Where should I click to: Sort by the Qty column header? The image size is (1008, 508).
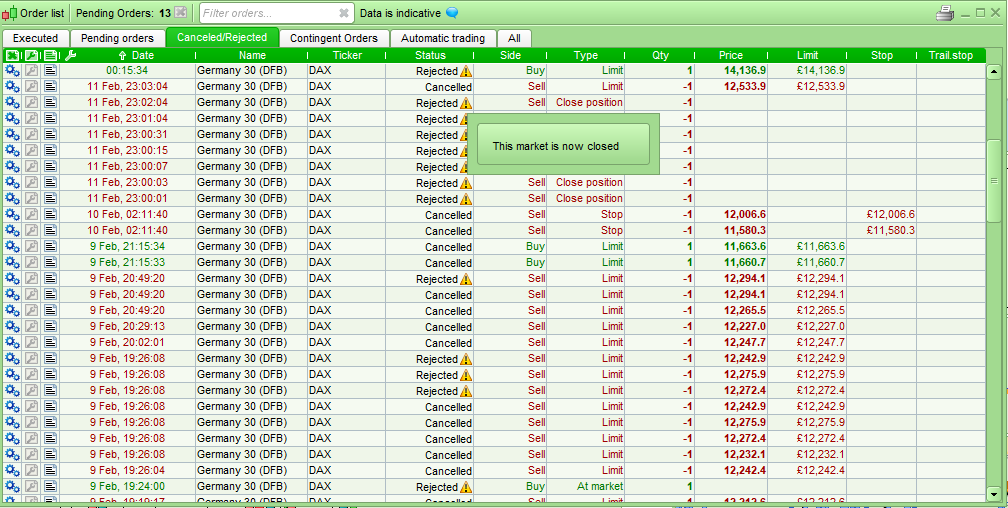tap(660, 55)
